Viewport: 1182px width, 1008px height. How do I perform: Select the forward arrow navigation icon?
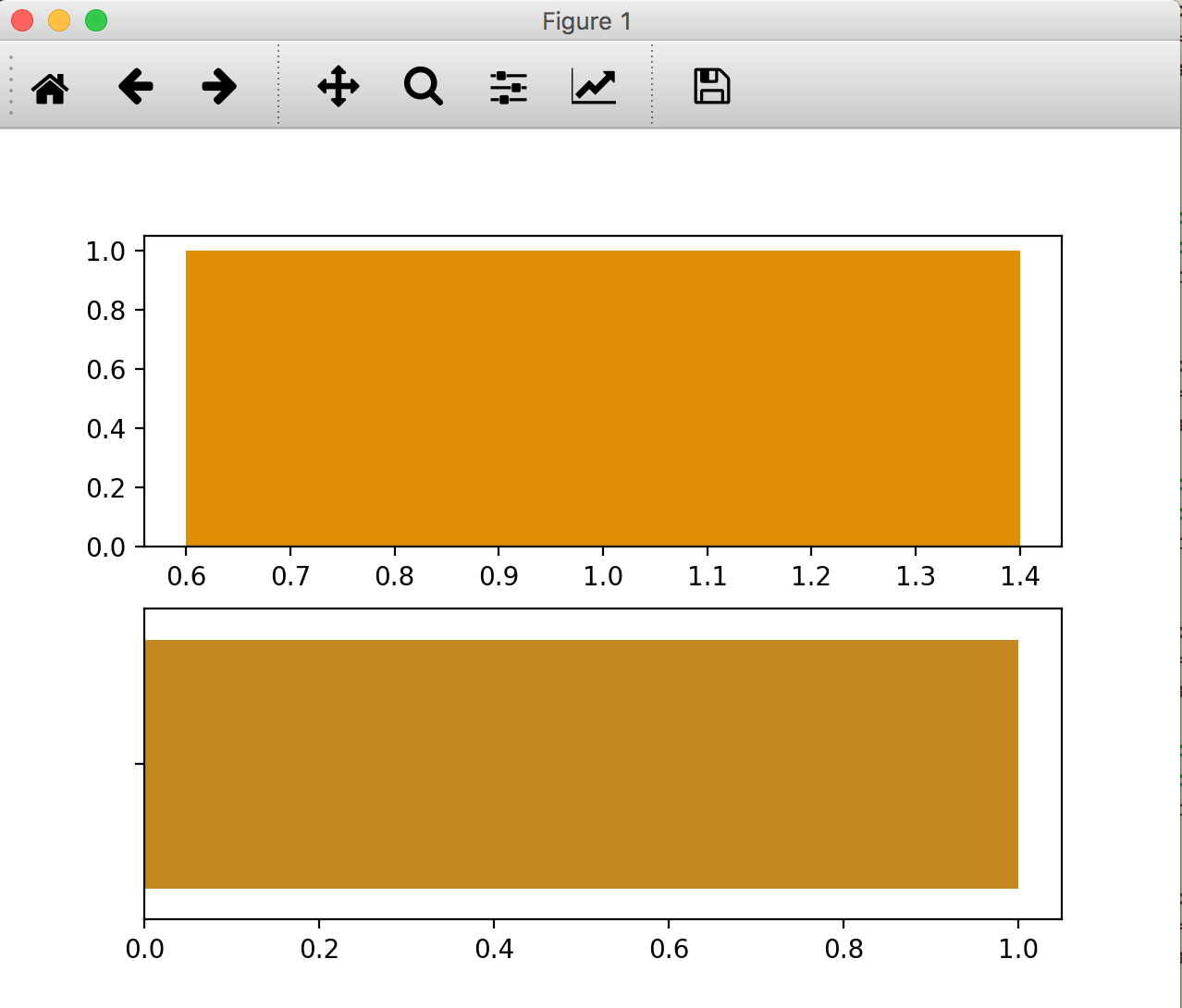pyautogui.click(x=218, y=86)
